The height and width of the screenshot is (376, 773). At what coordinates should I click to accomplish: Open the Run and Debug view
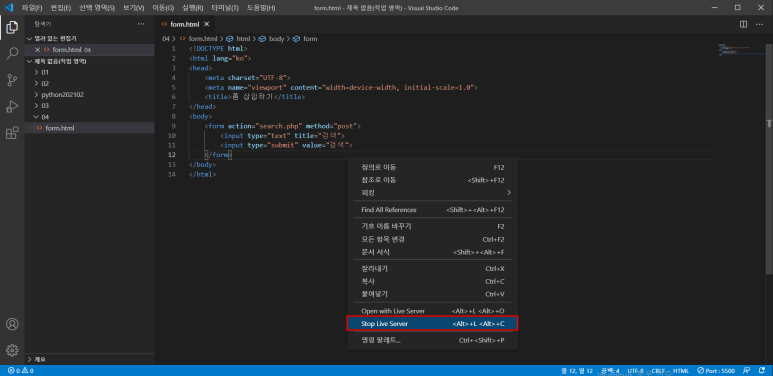(x=12, y=106)
